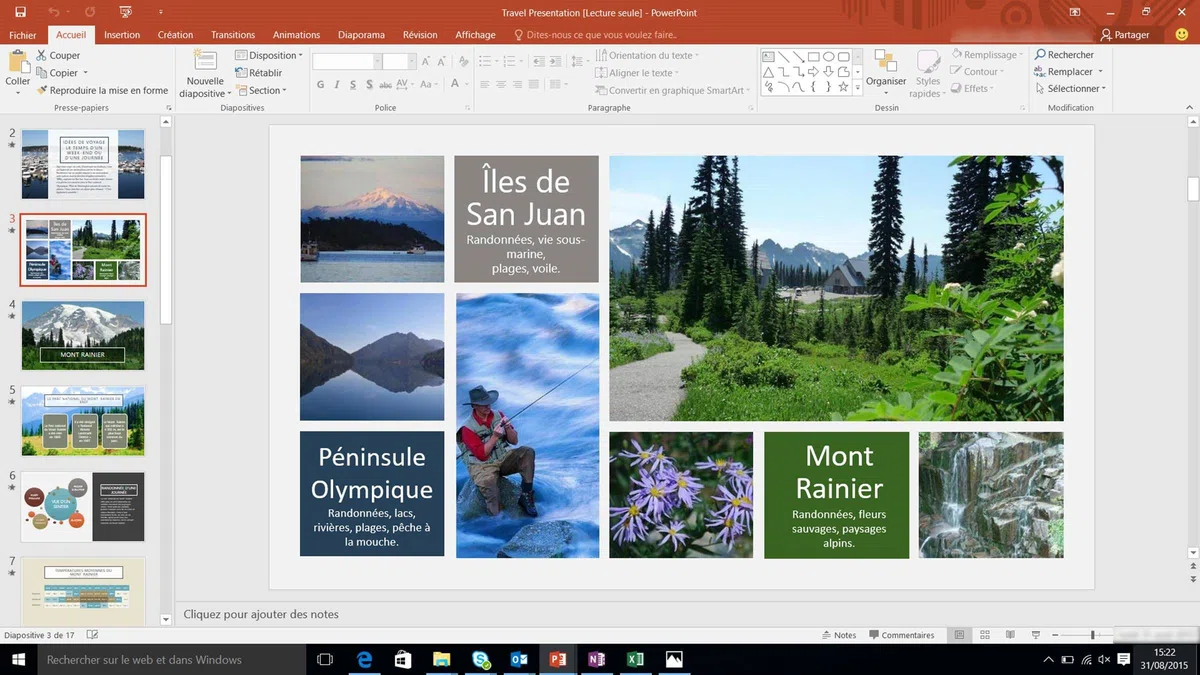Switch to Slide Sorter view icon
Screen dimensions: 1200x675
coord(985,635)
